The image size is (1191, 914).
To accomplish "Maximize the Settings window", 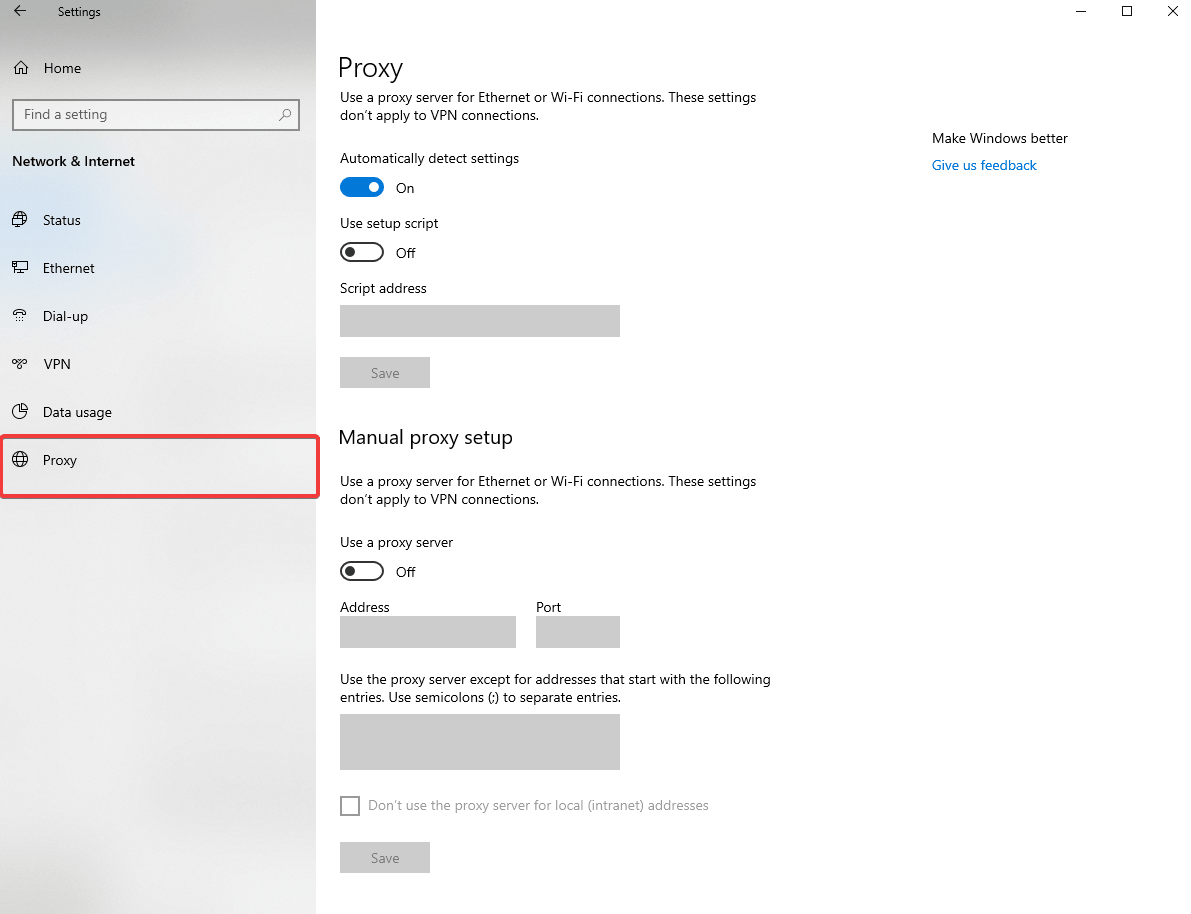I will point(1127,11).
